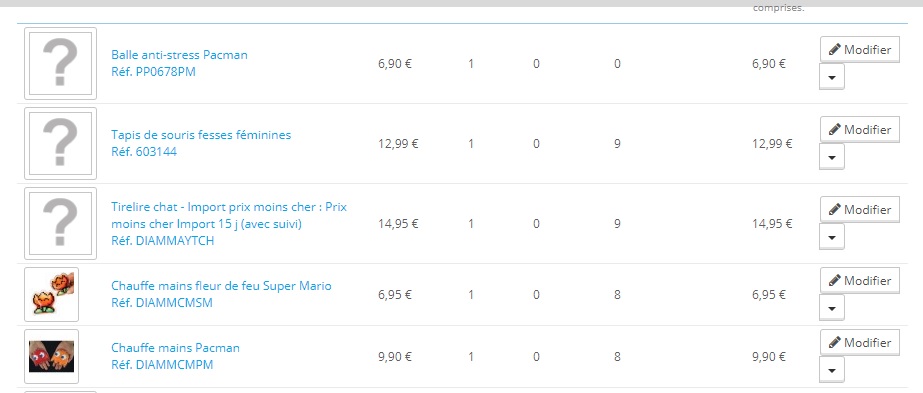The height and width of the screenshot is (393, 923).
Task: Click placeholder question-mark image for Balle anti-stress
Action: [61, 64]
